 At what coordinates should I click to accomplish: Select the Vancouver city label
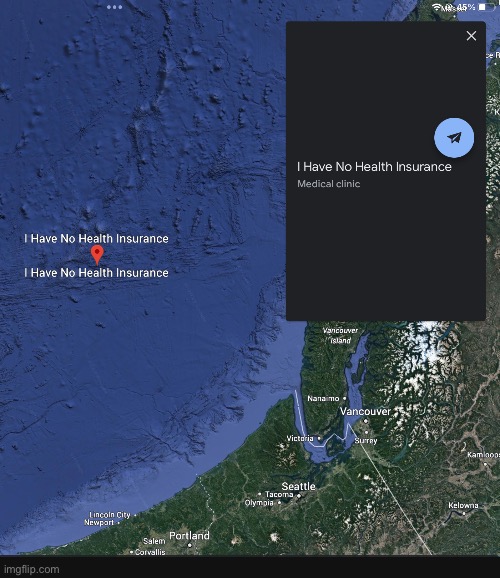(x=365, y=411)
